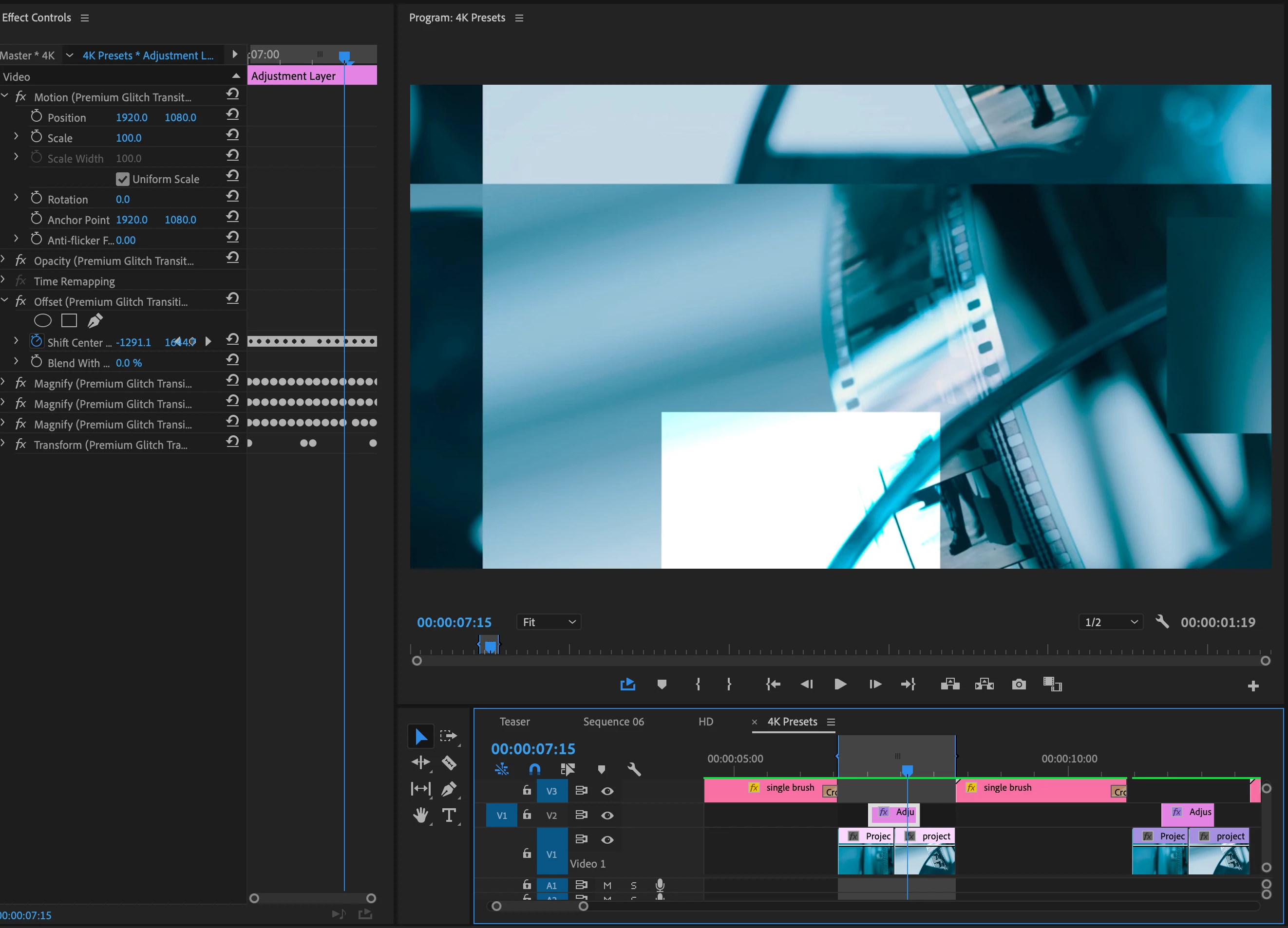Switch to the Sequence 06 tab
Image resolution: width=1288 pixels, height=928 pixels.
click(x=613, y=722)
